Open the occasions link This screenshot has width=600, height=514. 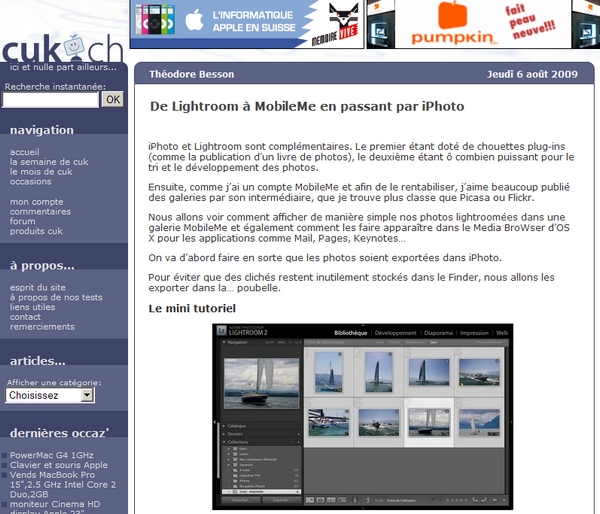tap(31, 181)
